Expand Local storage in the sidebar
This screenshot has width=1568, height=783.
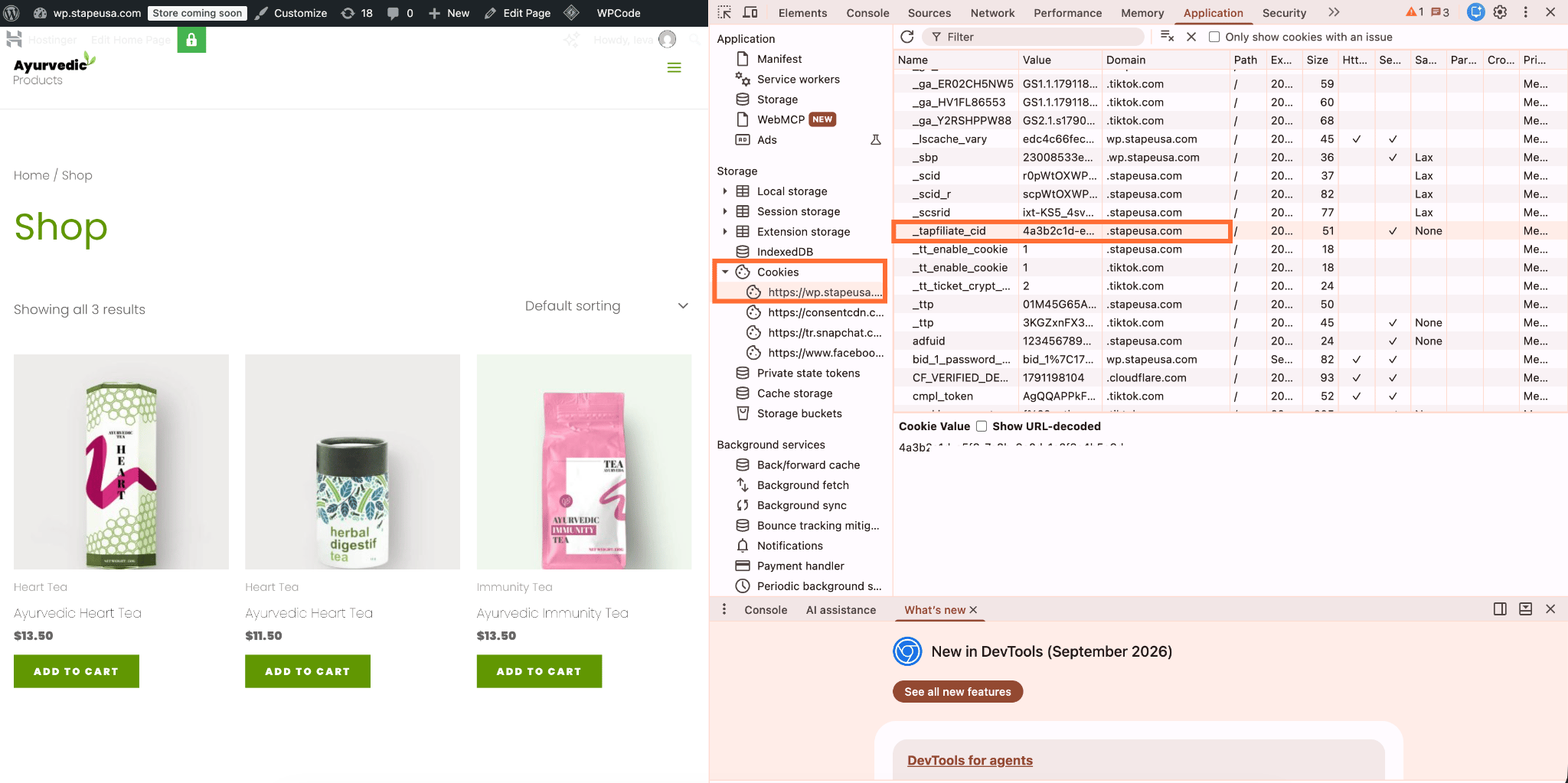tap(725, 191)
